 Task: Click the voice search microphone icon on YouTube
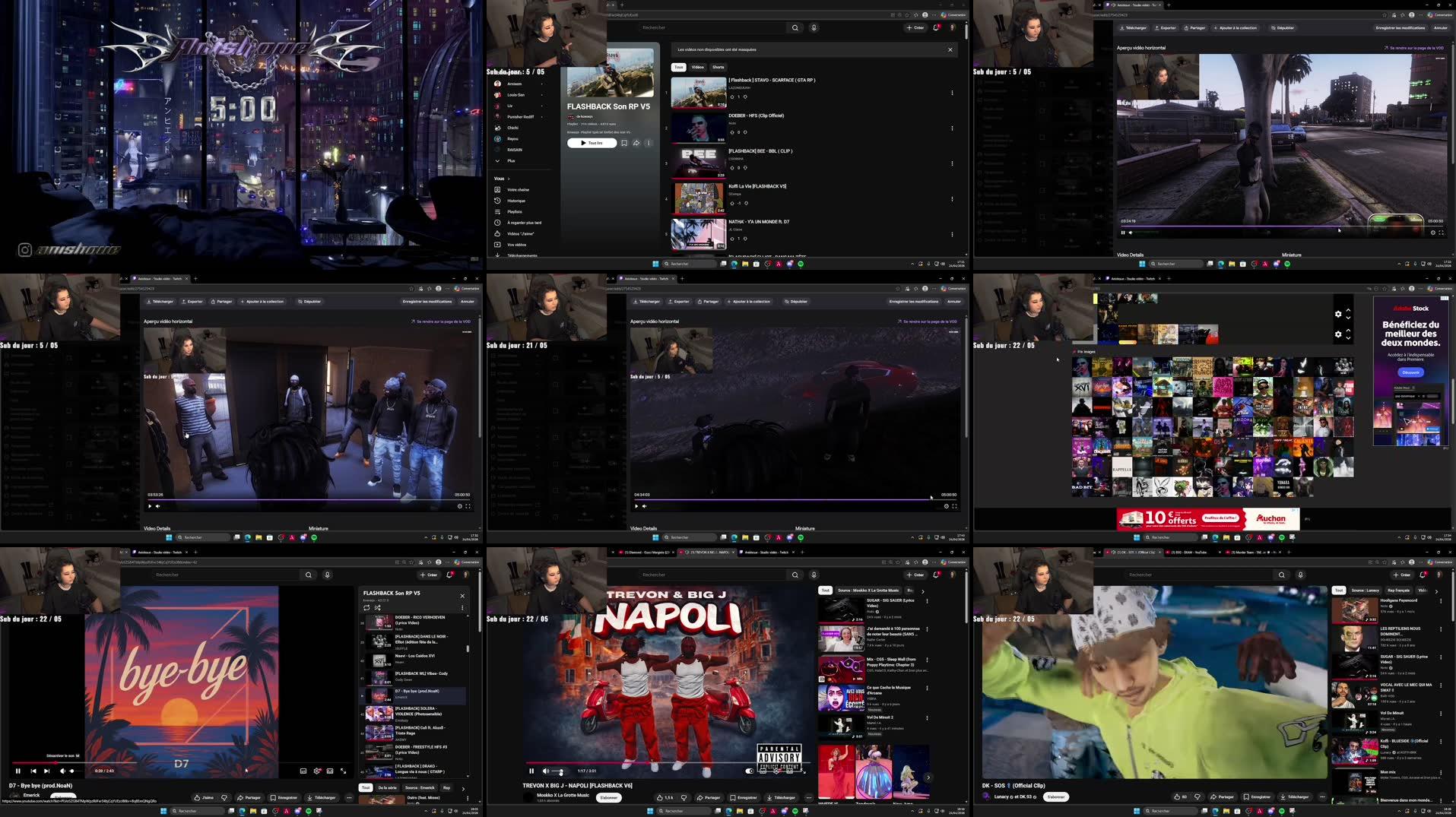click(x=813, y=27)
